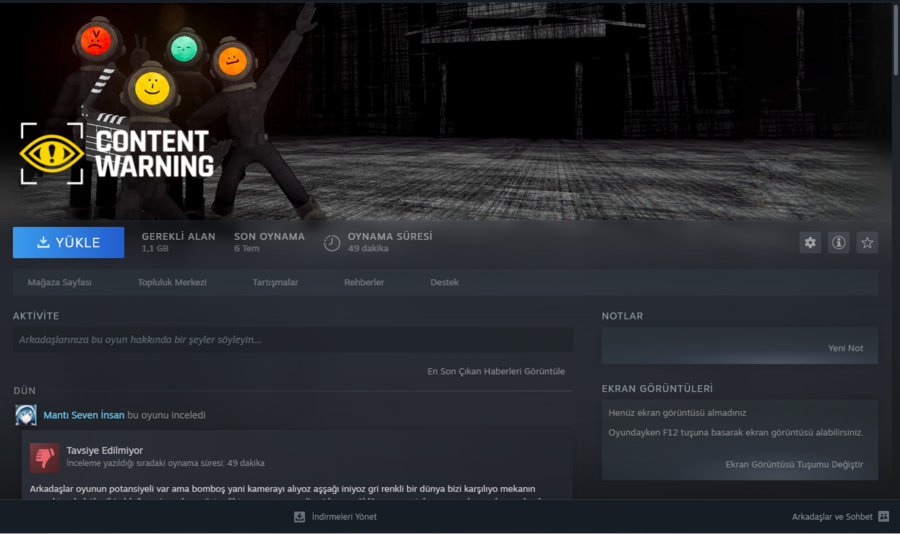Click the Content Warning game logo

[x=117, y=153]
